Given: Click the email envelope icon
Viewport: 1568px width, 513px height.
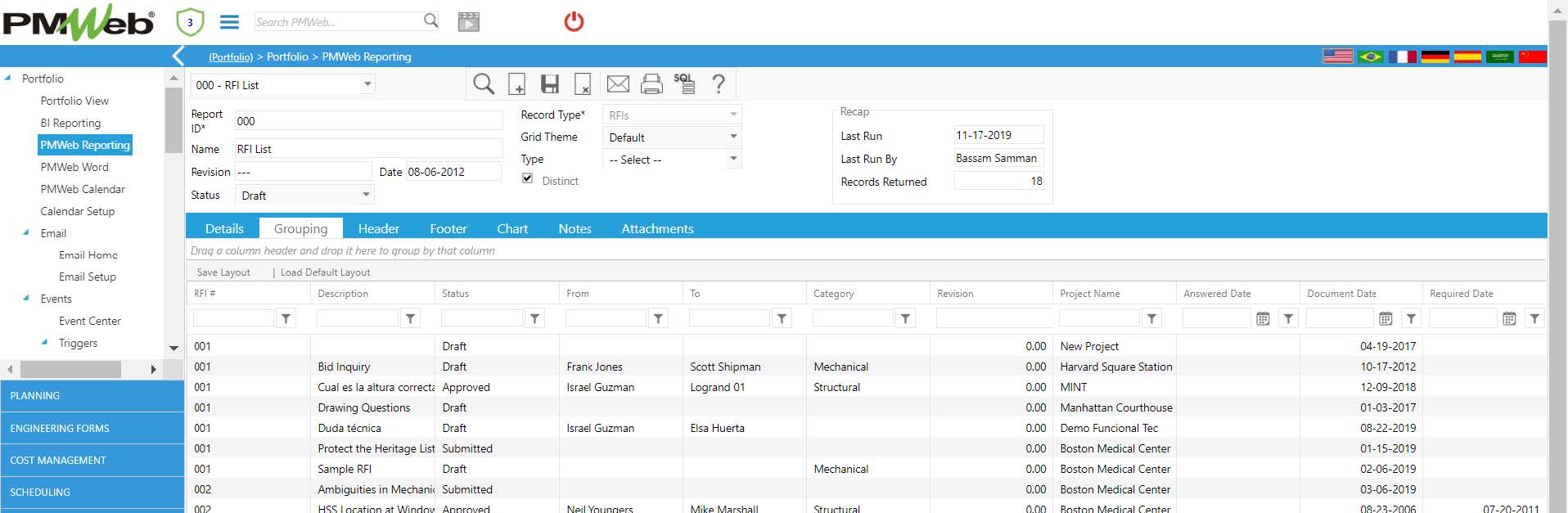Looking at the screenshot, I should [618, 83].
